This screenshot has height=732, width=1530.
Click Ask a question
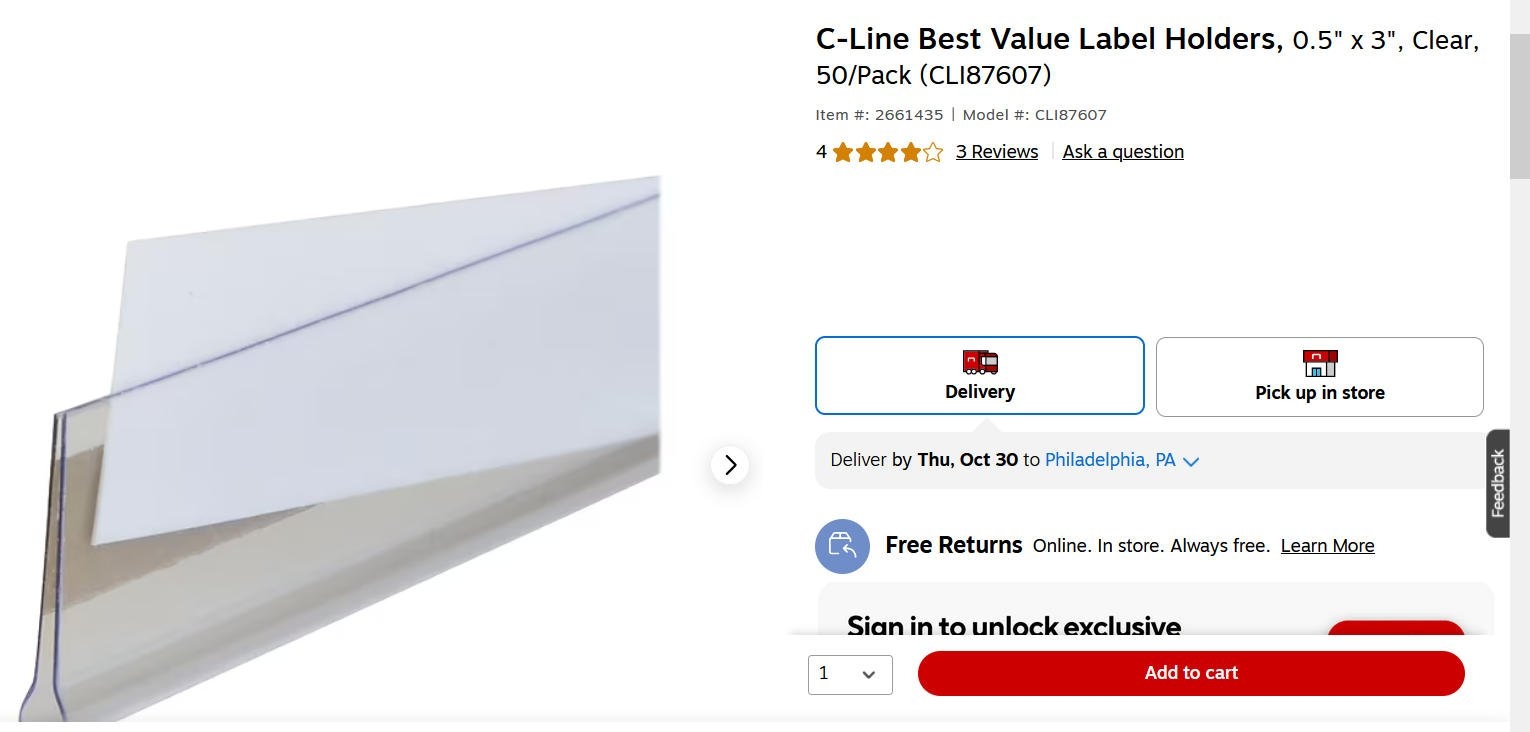point(1122,151)
